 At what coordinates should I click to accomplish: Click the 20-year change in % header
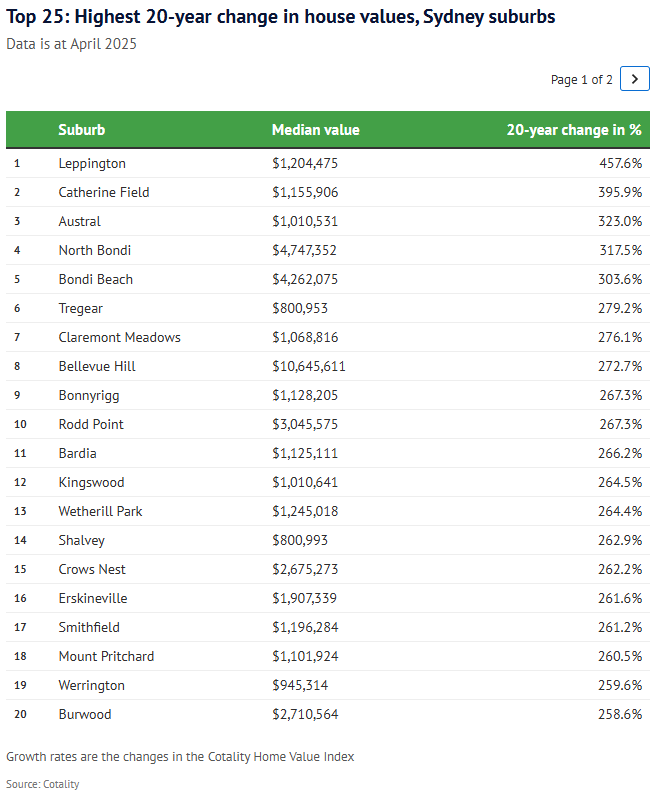click(573, 130)
